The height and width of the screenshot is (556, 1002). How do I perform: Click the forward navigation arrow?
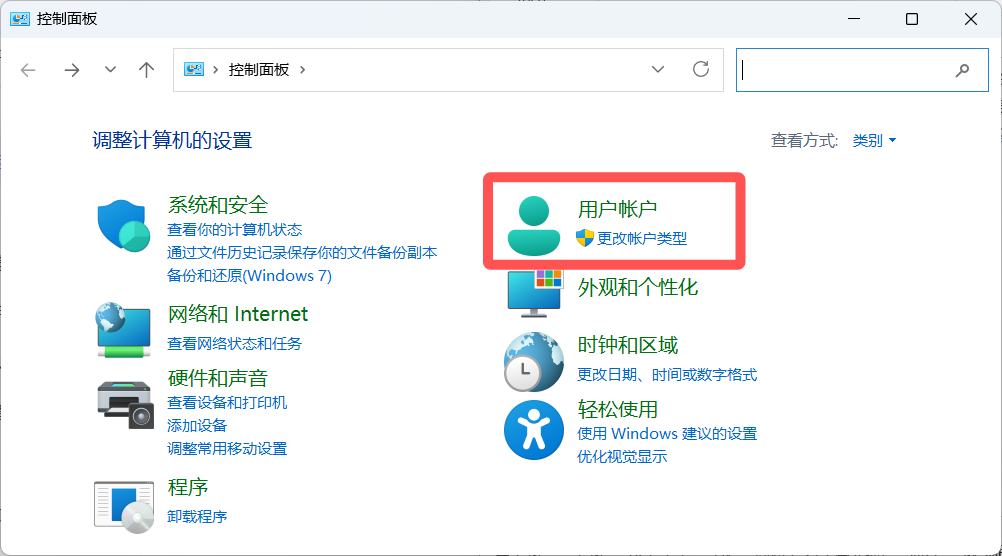[72, 70]
